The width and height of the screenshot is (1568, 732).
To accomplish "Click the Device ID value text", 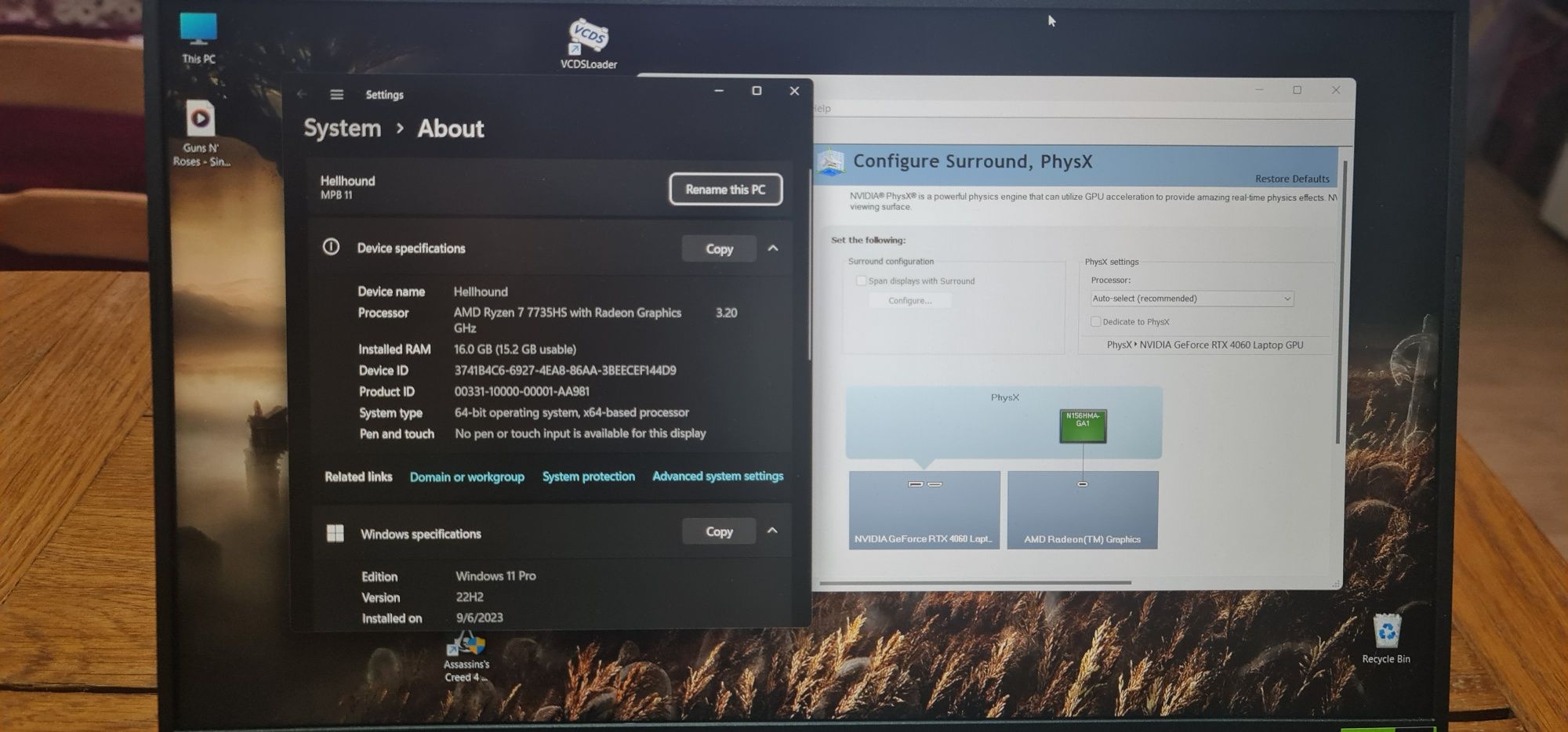I will coord(564,370).
